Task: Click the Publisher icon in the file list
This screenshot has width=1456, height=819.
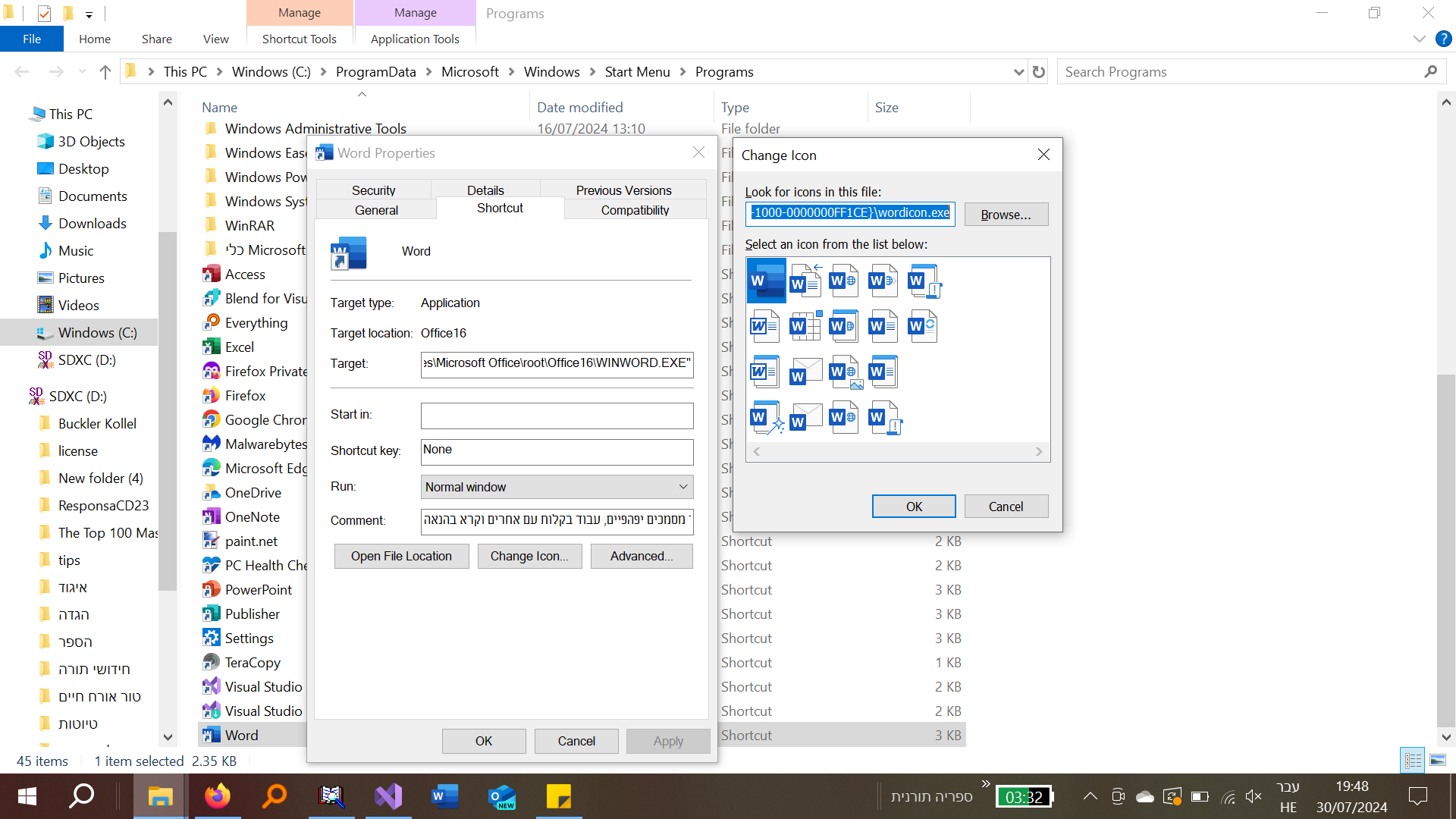Action: coord(212,614)
